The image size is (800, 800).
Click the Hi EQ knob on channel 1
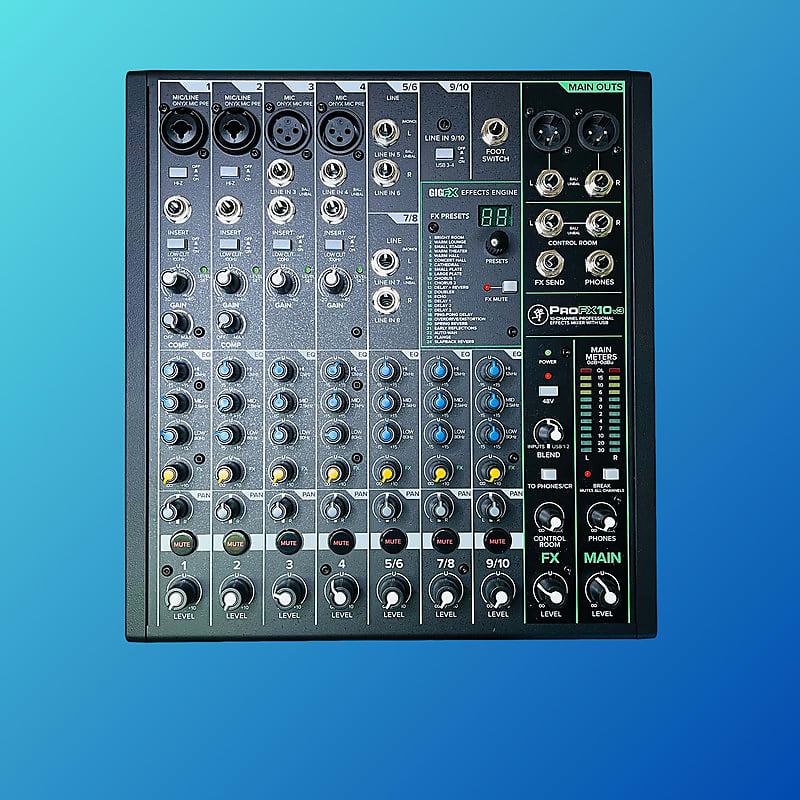(176, 371)
